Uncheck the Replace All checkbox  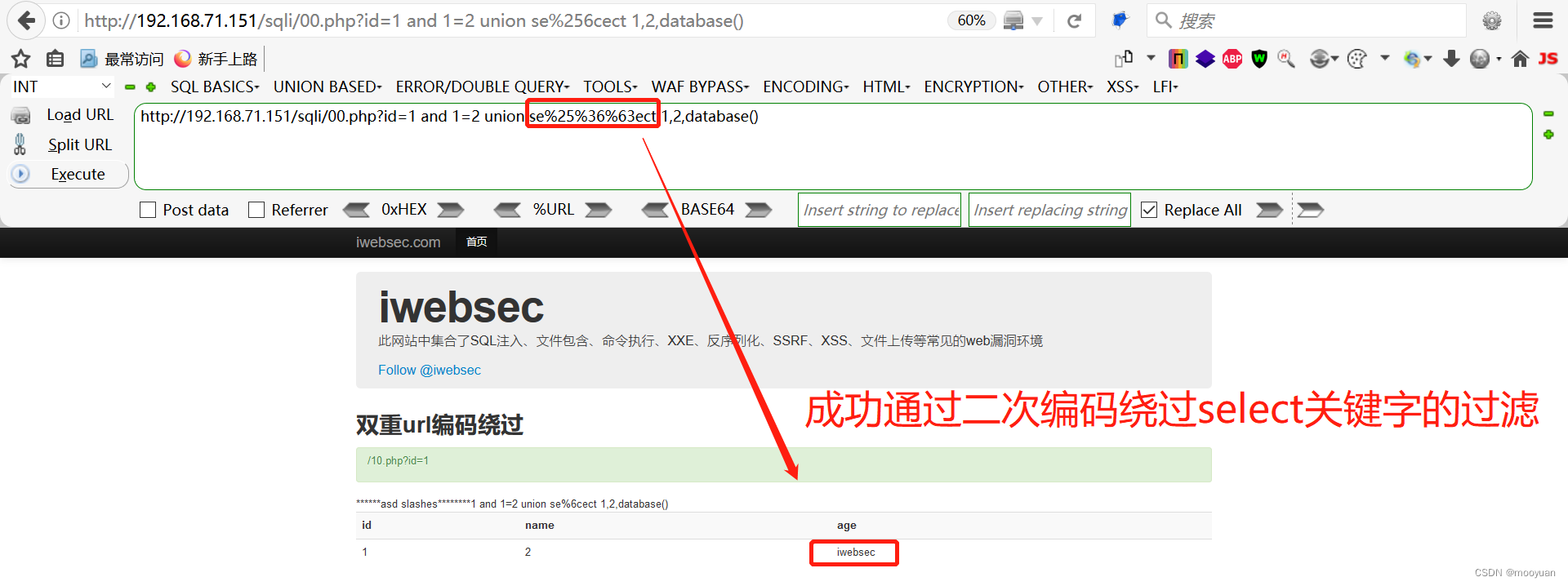tap(1149, 210)
